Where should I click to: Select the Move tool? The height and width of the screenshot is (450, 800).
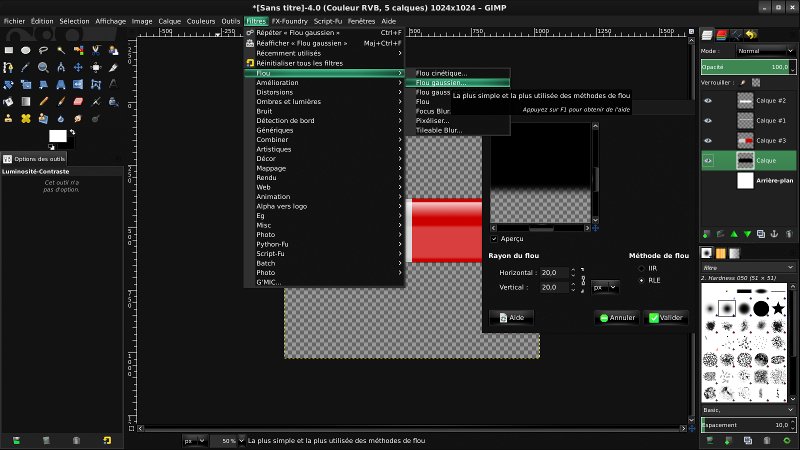(78, 67)
